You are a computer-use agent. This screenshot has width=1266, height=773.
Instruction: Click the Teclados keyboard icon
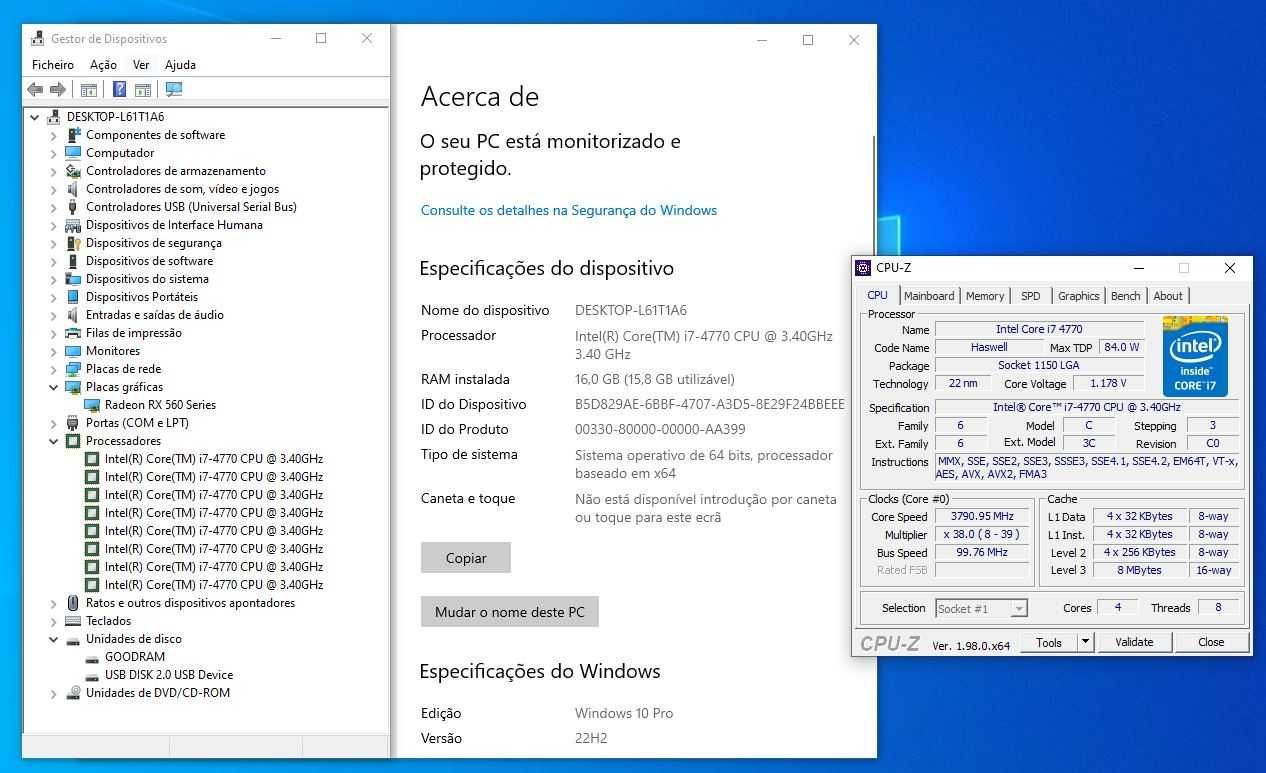[73, 621]
